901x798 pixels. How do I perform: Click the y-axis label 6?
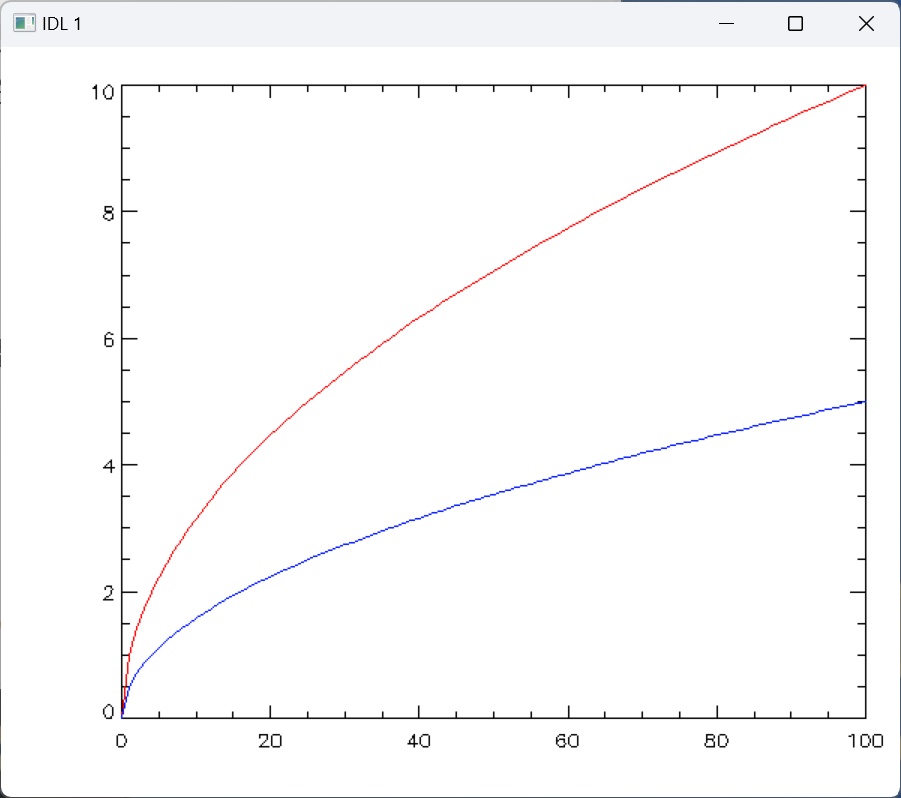click(109, 340)
